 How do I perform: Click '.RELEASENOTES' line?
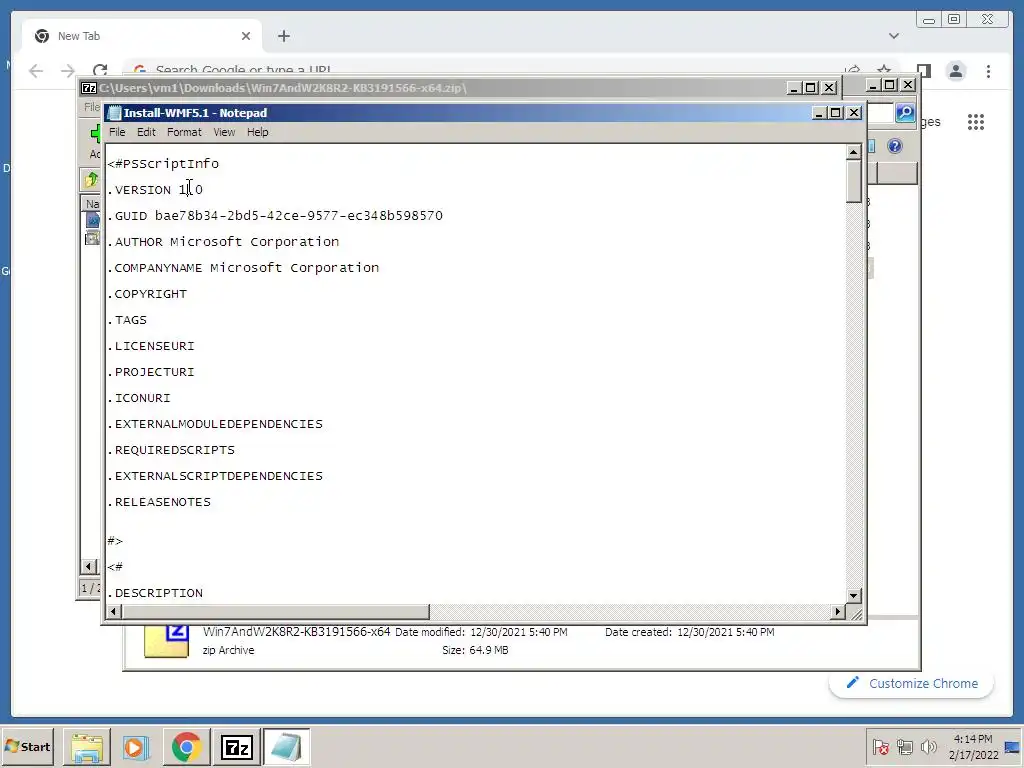click(159, 502)
